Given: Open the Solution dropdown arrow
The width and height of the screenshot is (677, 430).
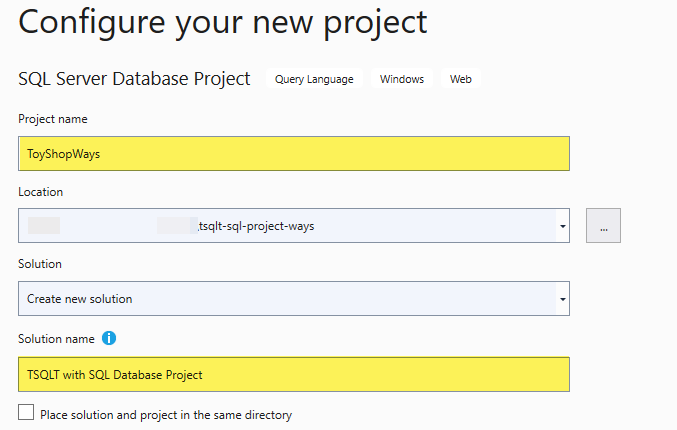Looking at the screenshot, I should 564,298.
